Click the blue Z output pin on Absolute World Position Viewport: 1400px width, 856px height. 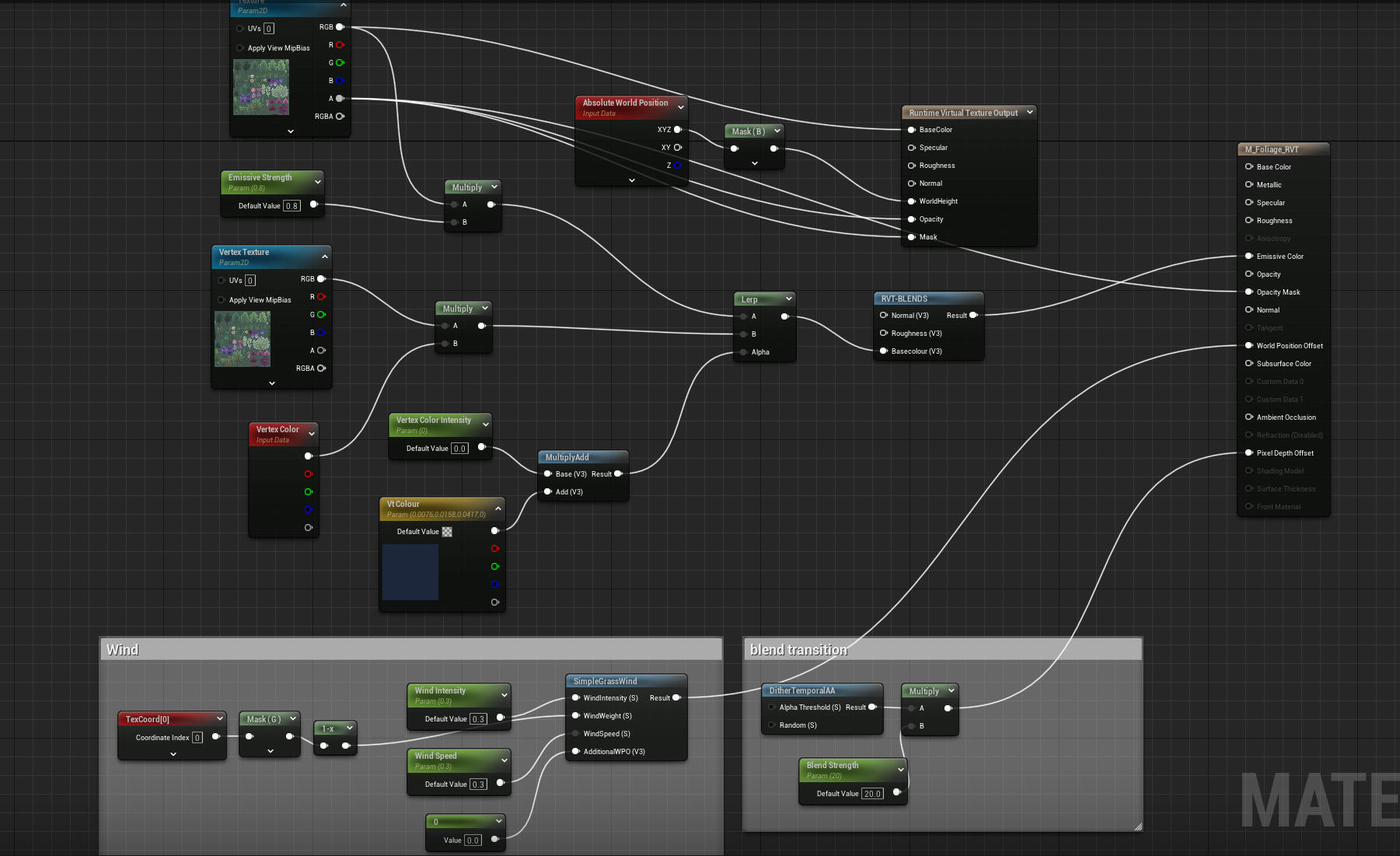678,166
